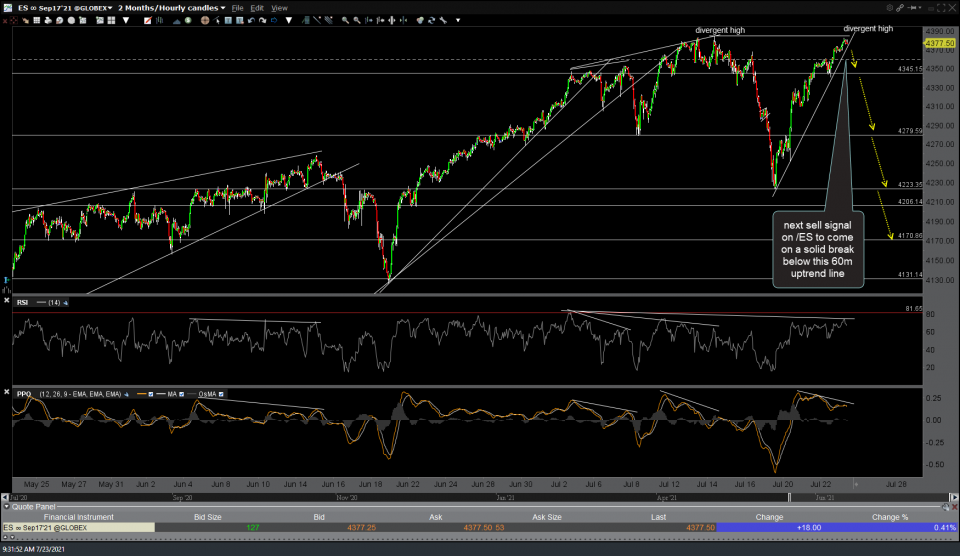Select the crosshair circle tool
The height and width of the screenshot is (556, 960).
[205, 20]
